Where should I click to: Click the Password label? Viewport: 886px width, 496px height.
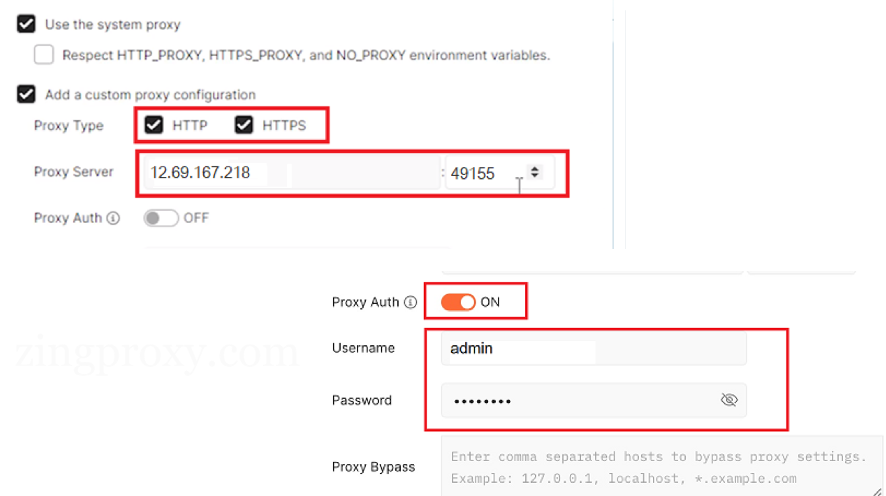click(362, 400)
